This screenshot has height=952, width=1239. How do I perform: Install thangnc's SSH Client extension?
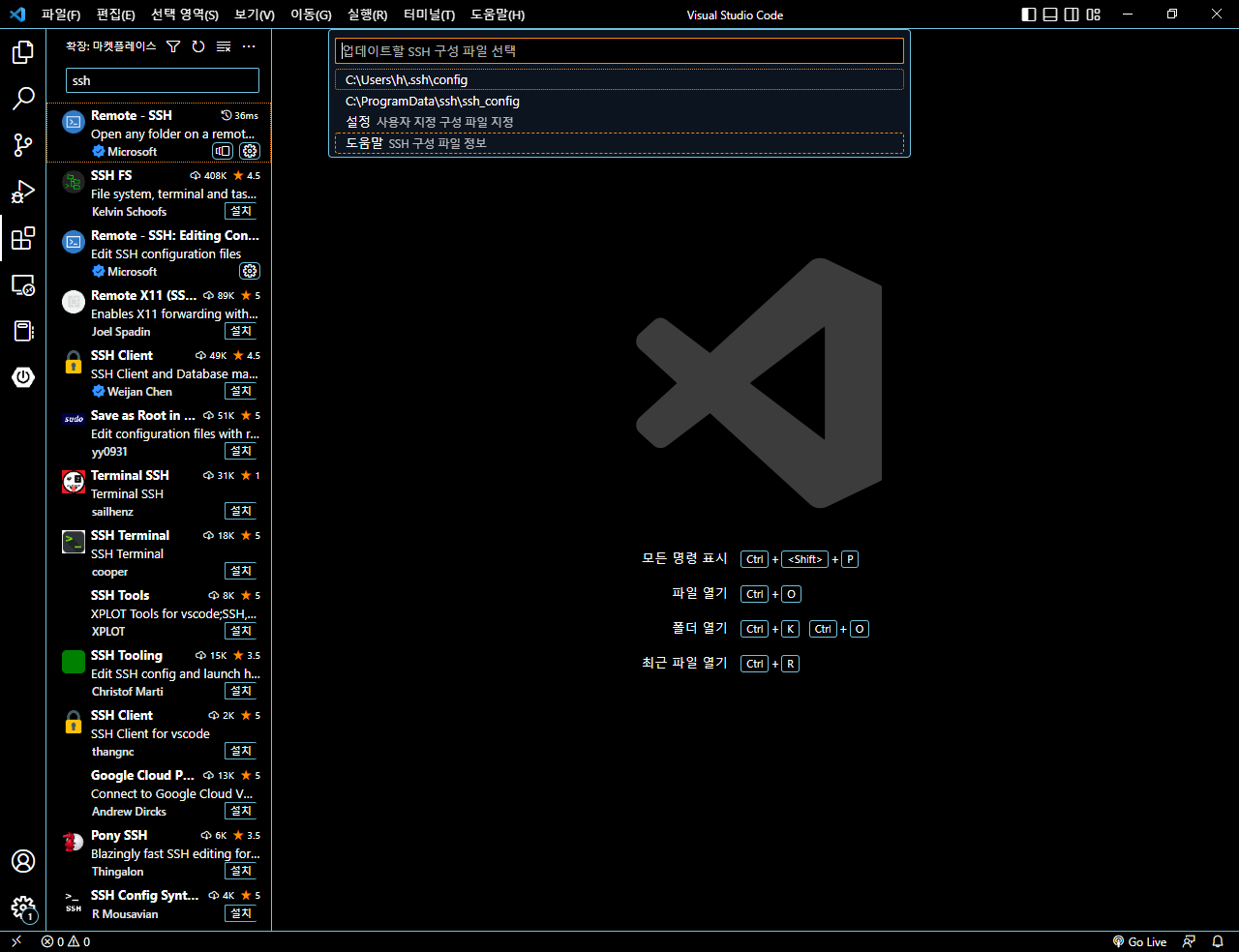[x=241, y=751]
